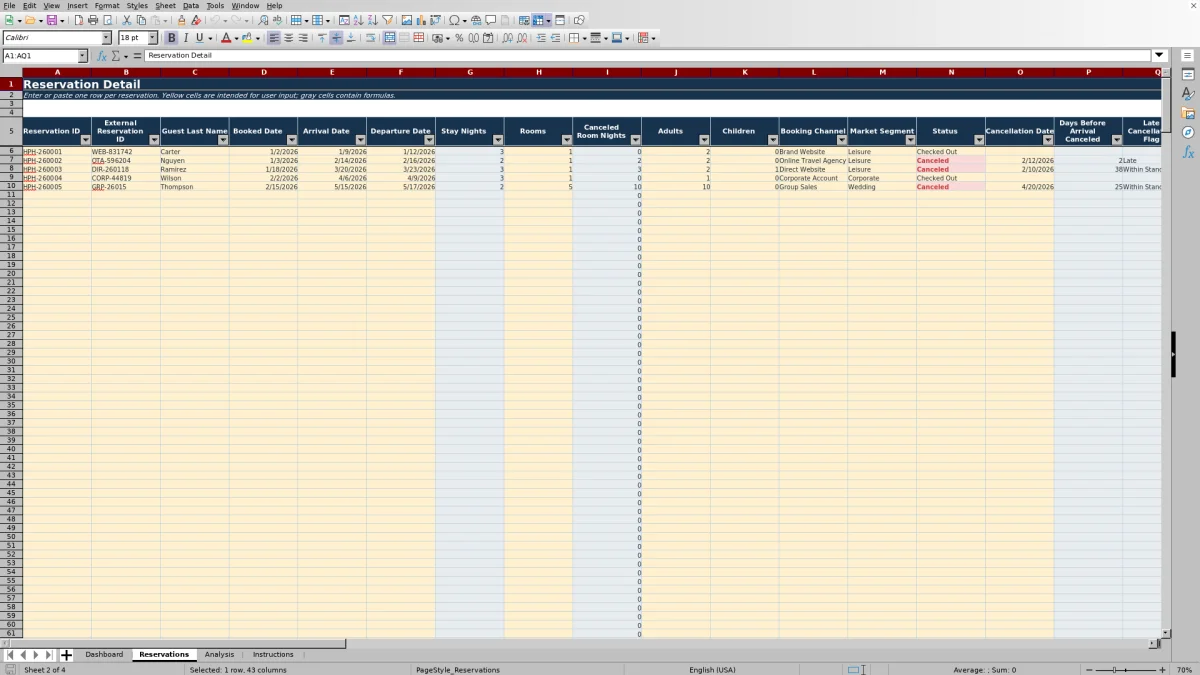Viewport: 1200px width, 675px height.
Task: Click Sort Ascending icon
Action: point(359,20)
